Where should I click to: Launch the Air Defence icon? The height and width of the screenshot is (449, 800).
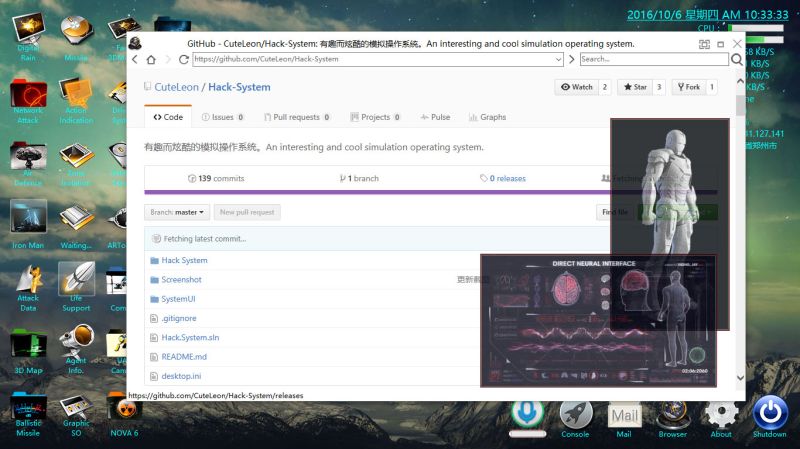(x=29, y=164)
